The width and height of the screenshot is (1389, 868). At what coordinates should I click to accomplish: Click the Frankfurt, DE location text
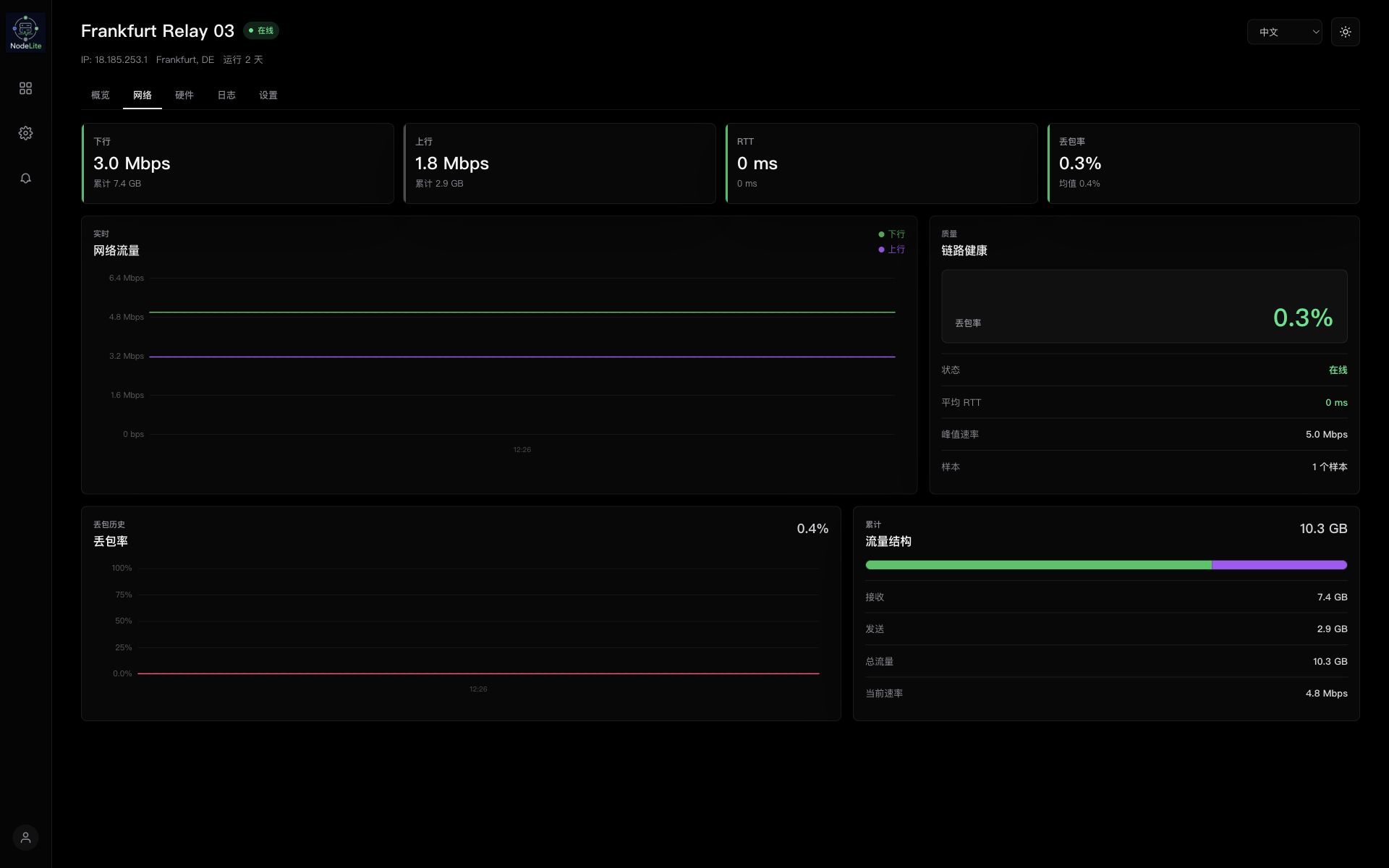point(185,60)
